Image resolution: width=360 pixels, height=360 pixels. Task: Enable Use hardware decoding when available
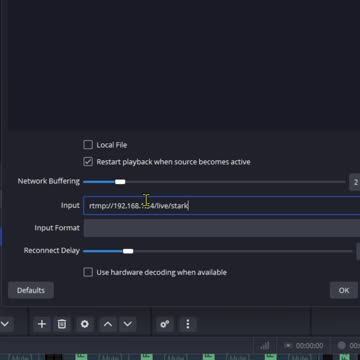tap(88, 272)
